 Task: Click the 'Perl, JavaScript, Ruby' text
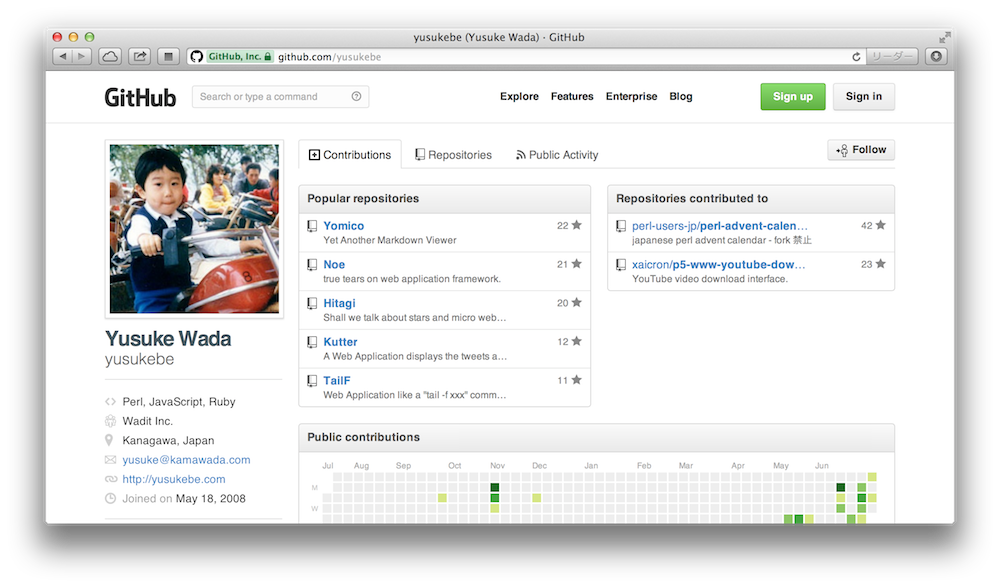coord(179,401)
